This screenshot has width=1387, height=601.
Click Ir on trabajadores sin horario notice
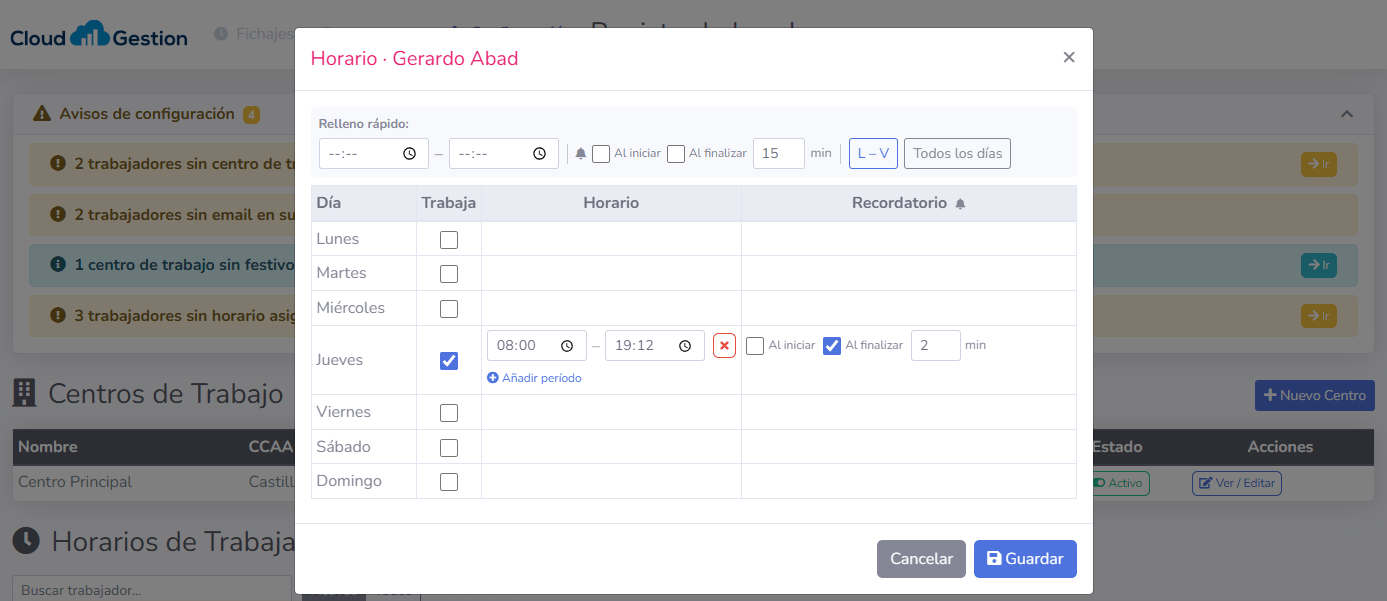tap(1318, 316)
